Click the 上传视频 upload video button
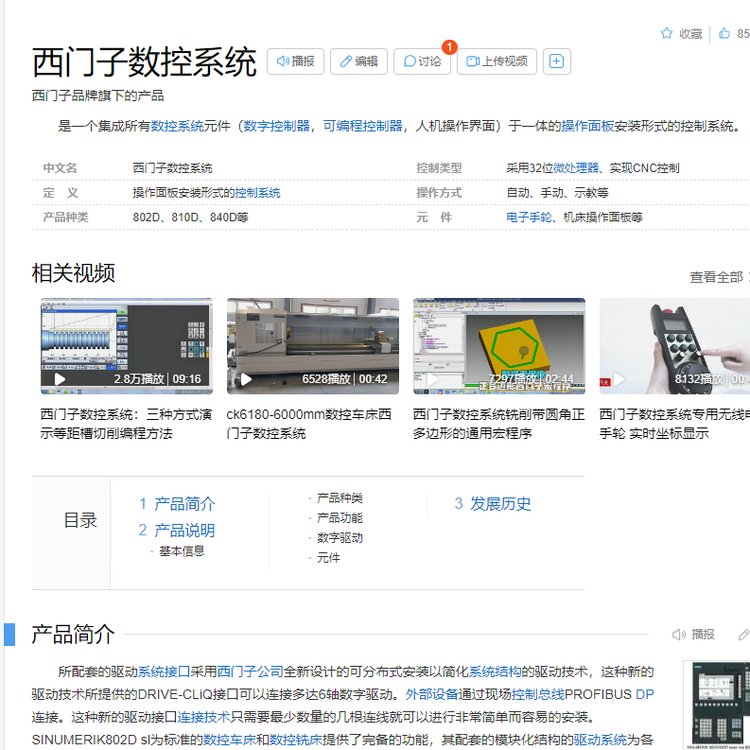This screenshot has height=750, width=750. click(497, 61)
